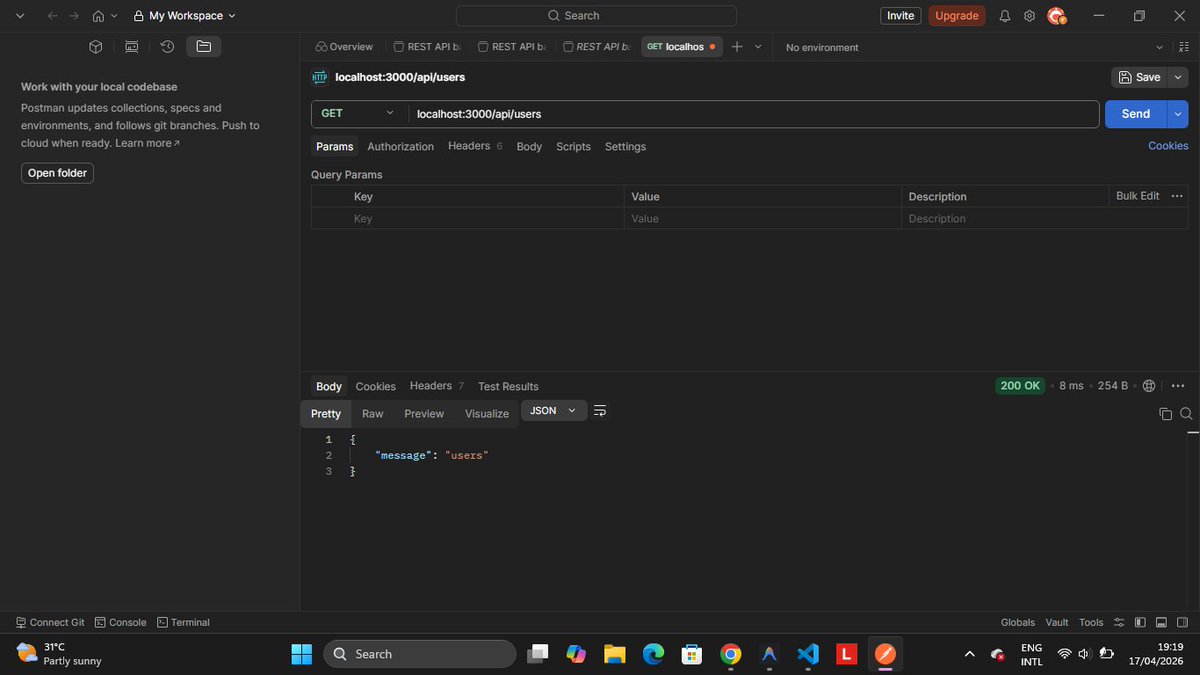Switch to response Headers tab
The height and width of the screenshot is (675, 1200).
click(x=437, y=386)
